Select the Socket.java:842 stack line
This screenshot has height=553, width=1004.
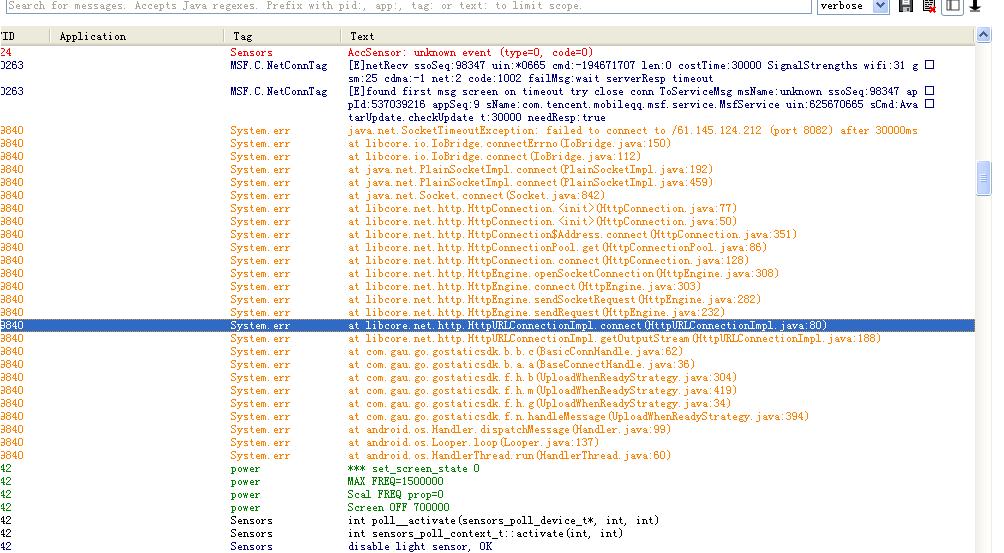click(x=487, y=195)
